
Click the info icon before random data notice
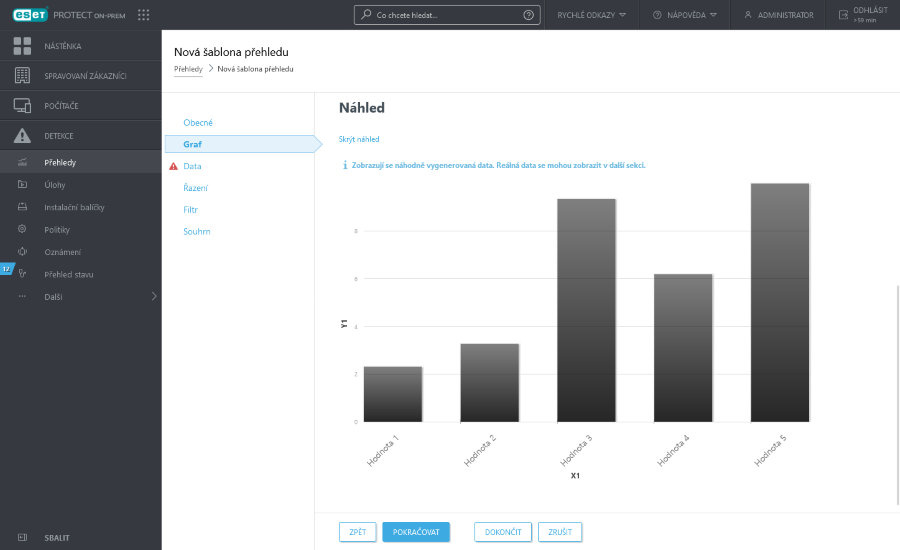(345, 165)
